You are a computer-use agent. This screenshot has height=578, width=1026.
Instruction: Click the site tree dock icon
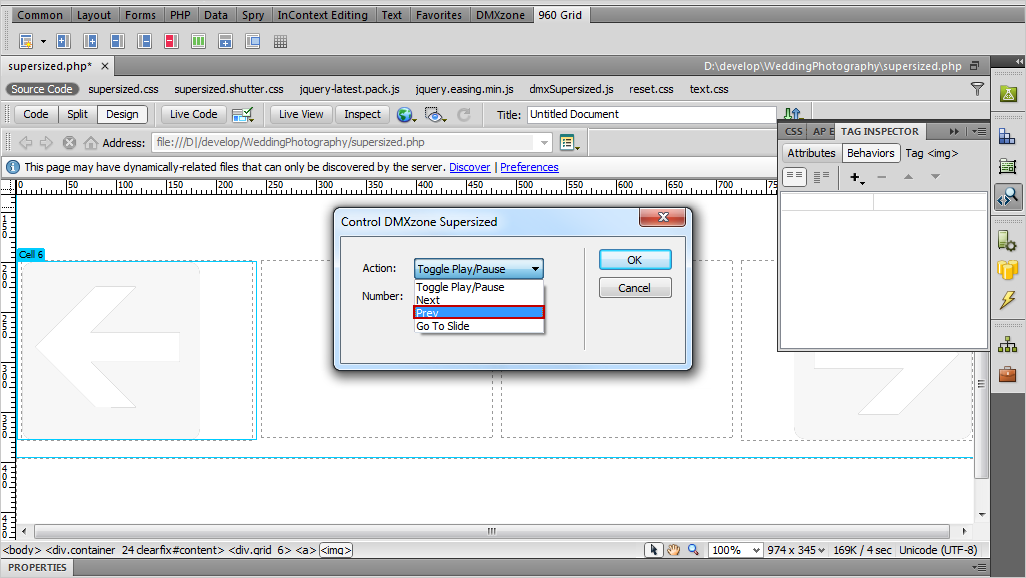[1008, 344]
